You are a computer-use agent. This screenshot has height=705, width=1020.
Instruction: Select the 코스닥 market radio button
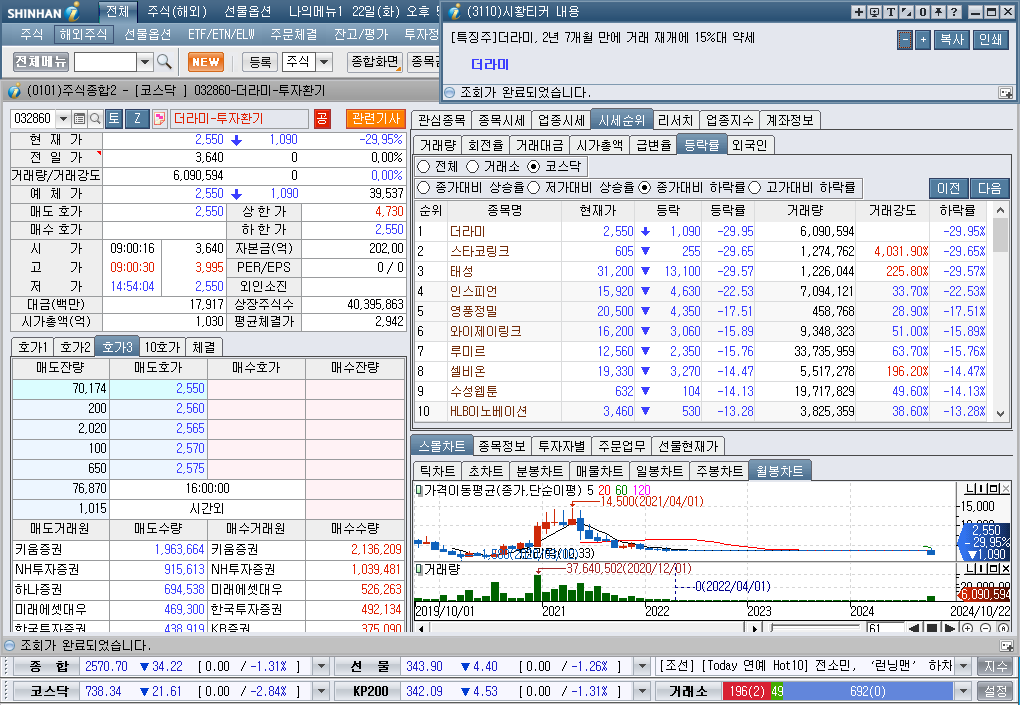tap(533, 166)
